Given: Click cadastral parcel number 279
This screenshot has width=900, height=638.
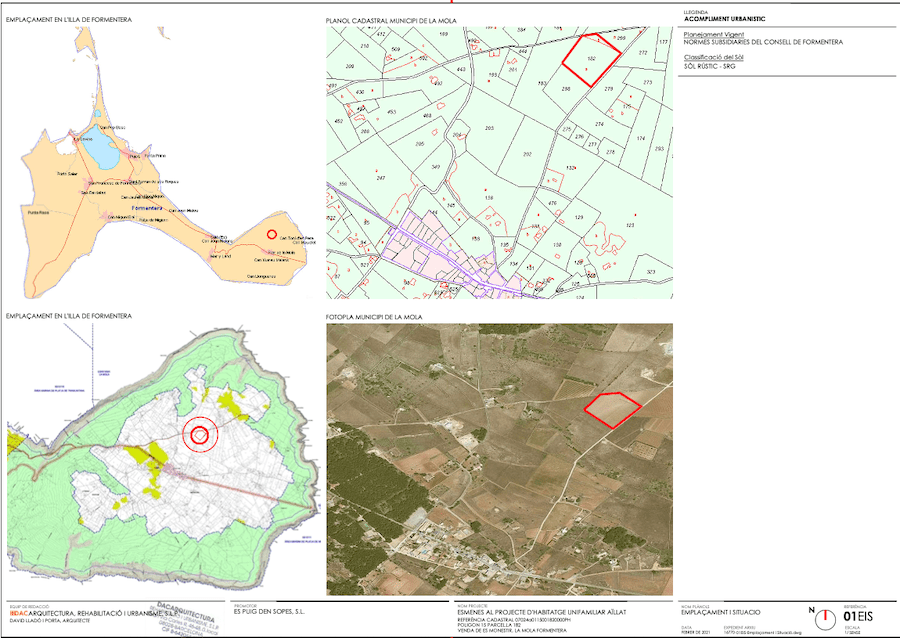Looking at the screenshot, I should [608, 88].
